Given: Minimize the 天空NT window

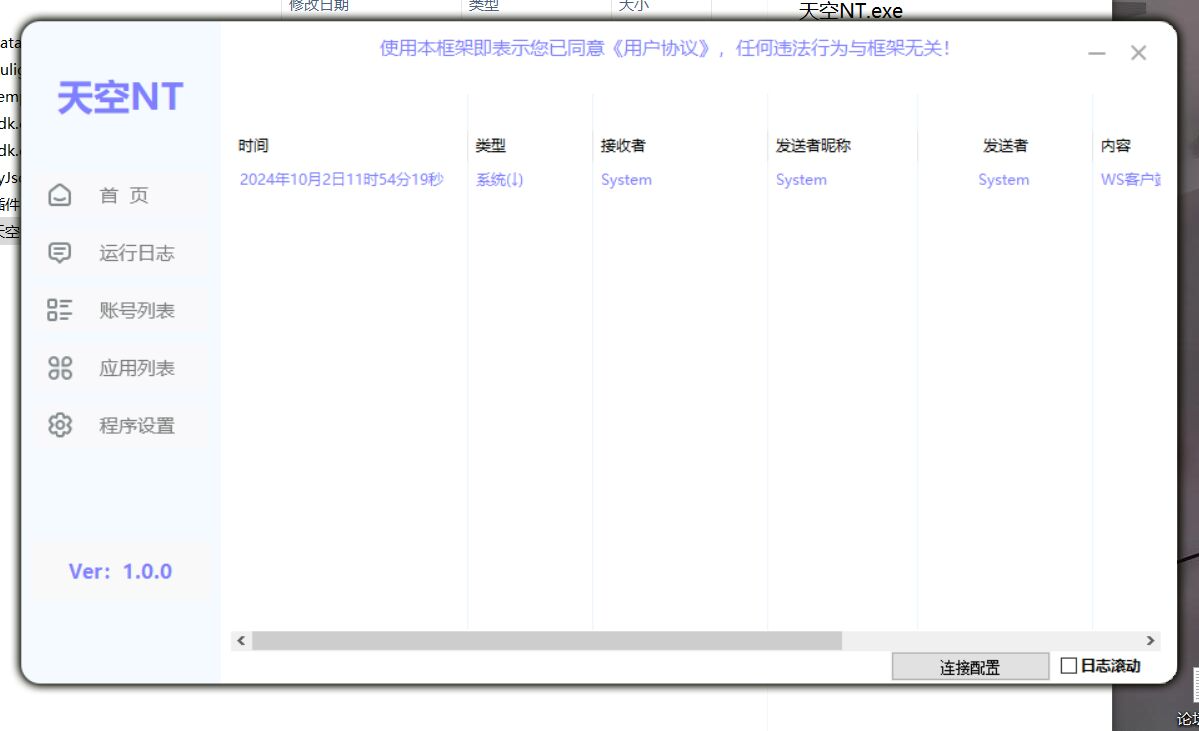Looking at the screenshot, I should [1097, 54].
